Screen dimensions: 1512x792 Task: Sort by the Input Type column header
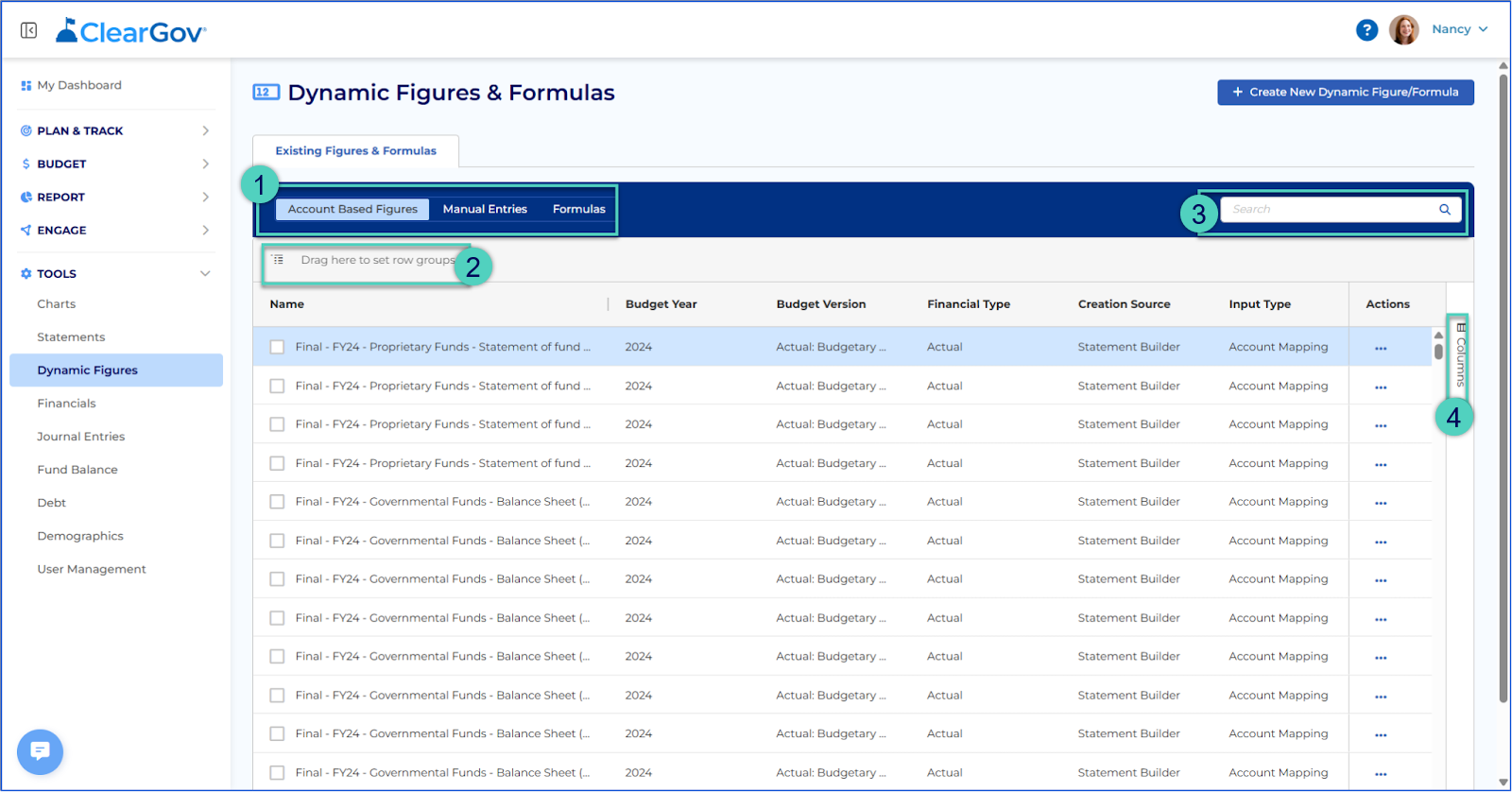point(1260,304)
